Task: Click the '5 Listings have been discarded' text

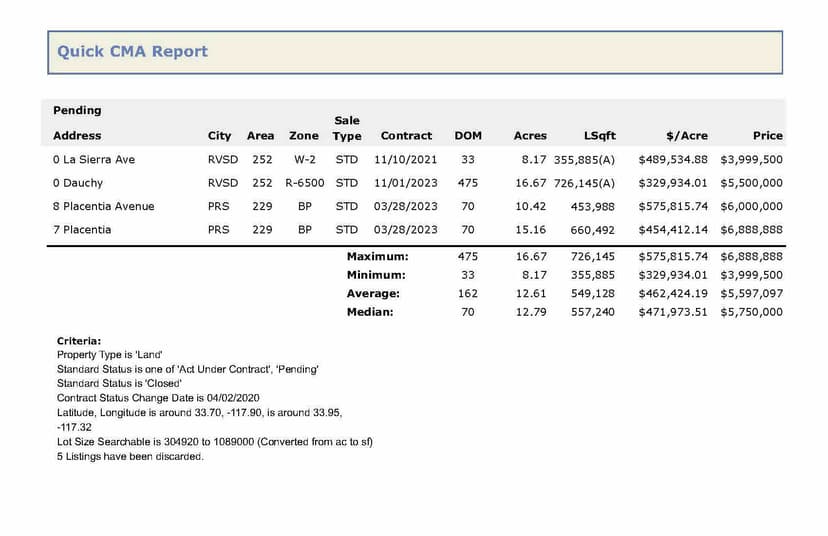Action: tap(130, 456)
